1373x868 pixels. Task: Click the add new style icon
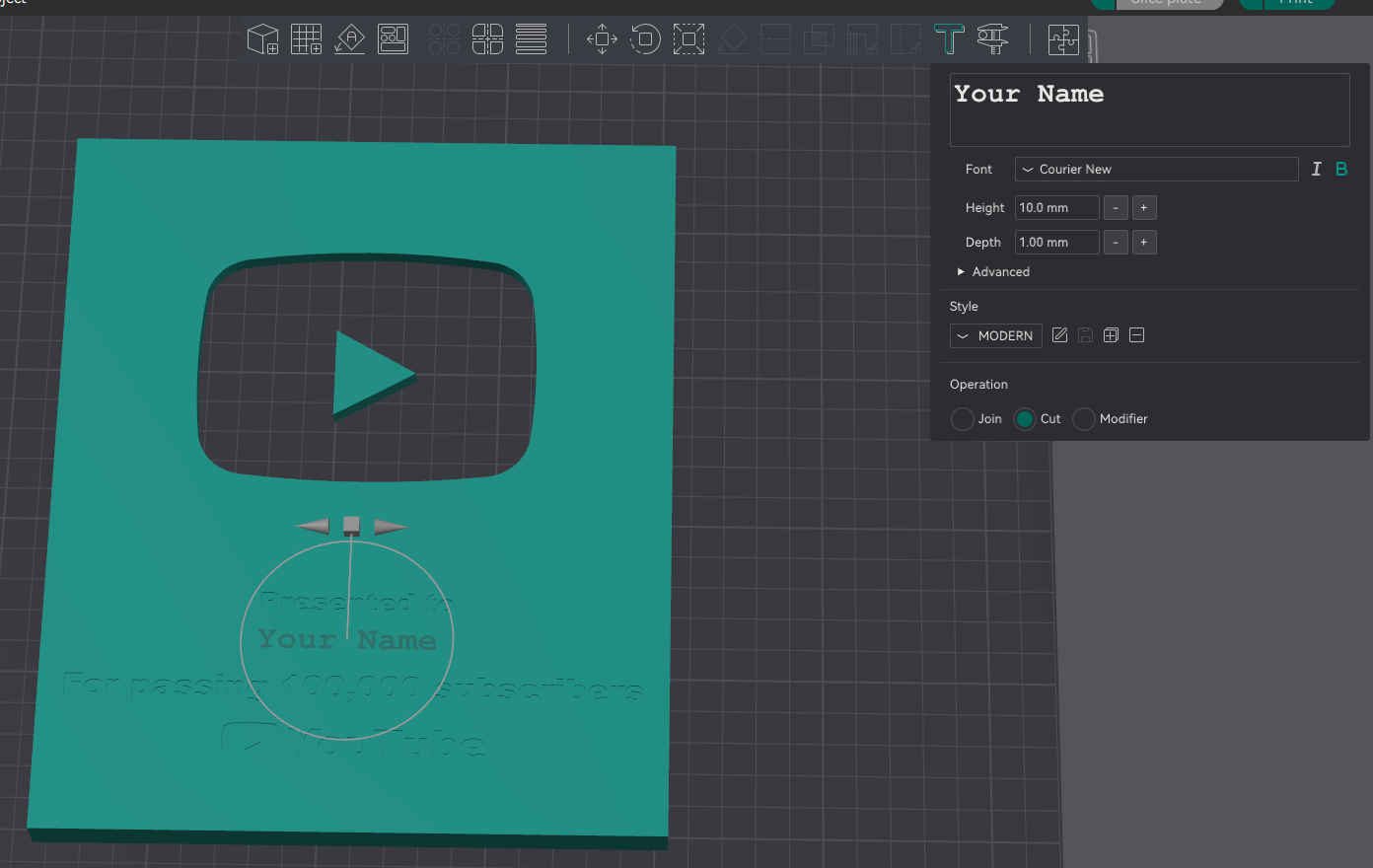pos(1111,335)
